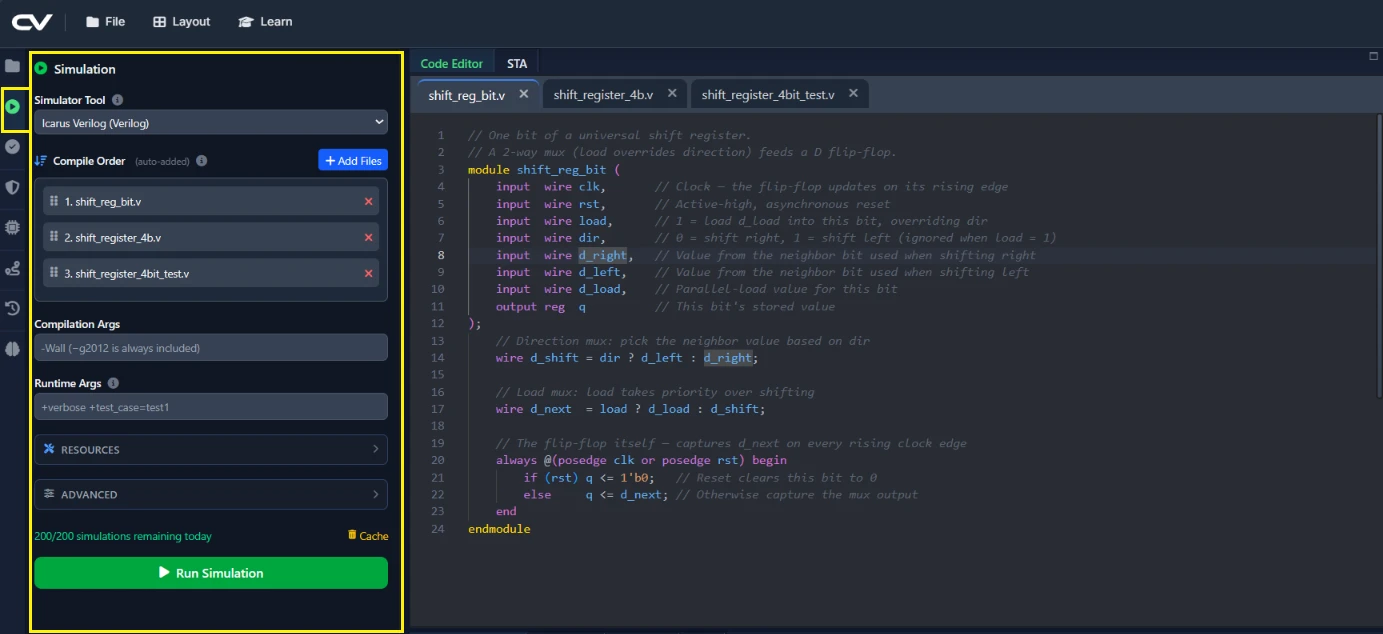This screenshot has width=1383, height=634.
Task: Open the File menu
Action: 105,21
